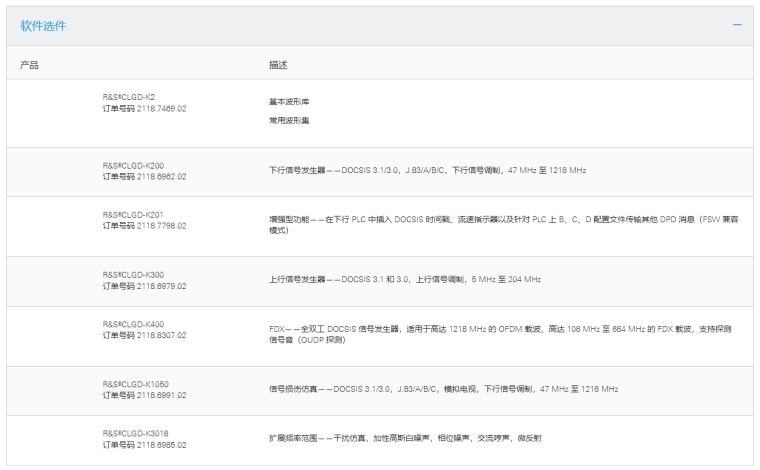
Task: Open the R&S®CLGD-K400 product entry
Action: (133, 324)
